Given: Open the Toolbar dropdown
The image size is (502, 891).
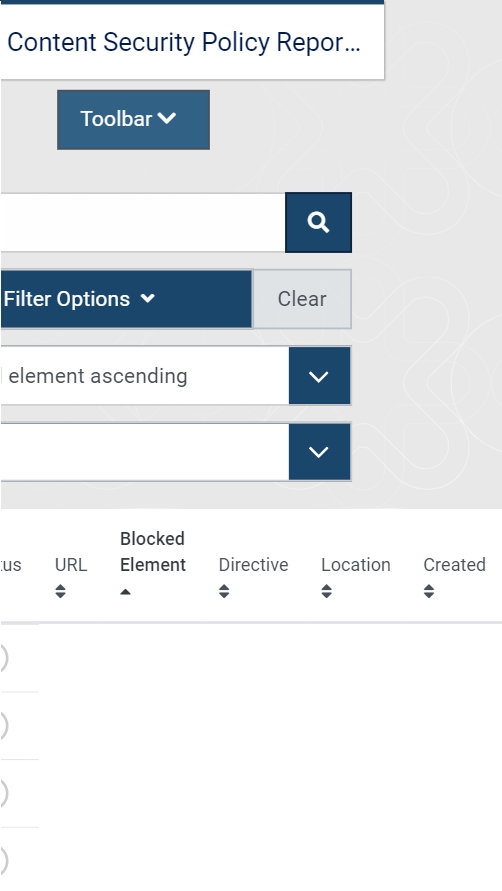Looking at the screenshot, I should tap(134, 120).
